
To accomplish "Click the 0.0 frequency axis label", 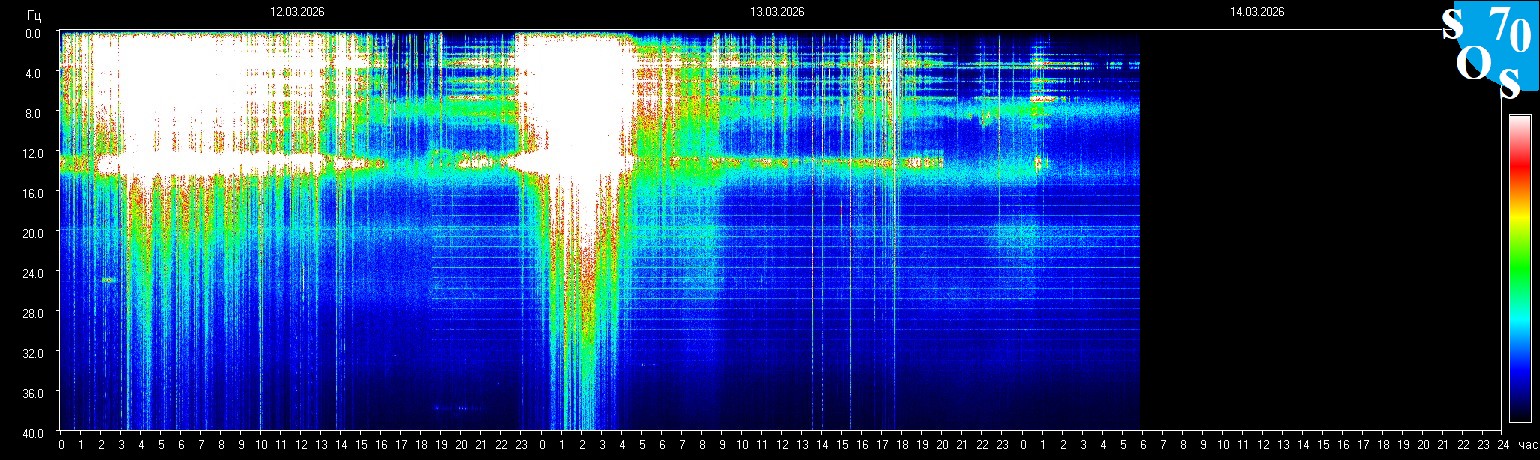I will click(x=32, y=33).
